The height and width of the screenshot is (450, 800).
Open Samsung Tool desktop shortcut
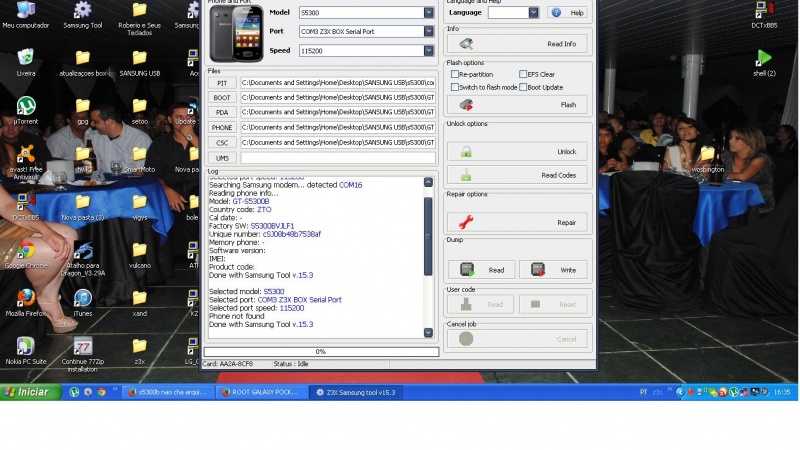[83, 15]
